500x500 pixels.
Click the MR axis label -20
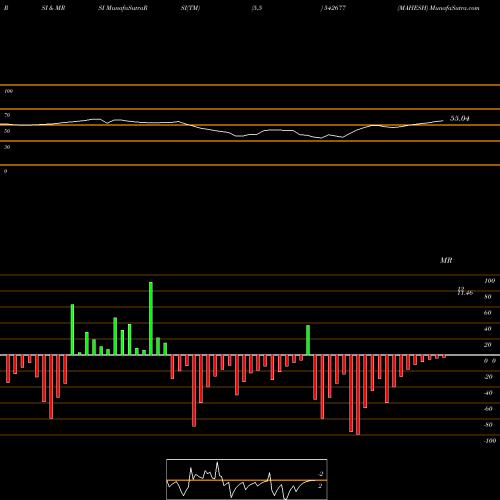(488, 377)
